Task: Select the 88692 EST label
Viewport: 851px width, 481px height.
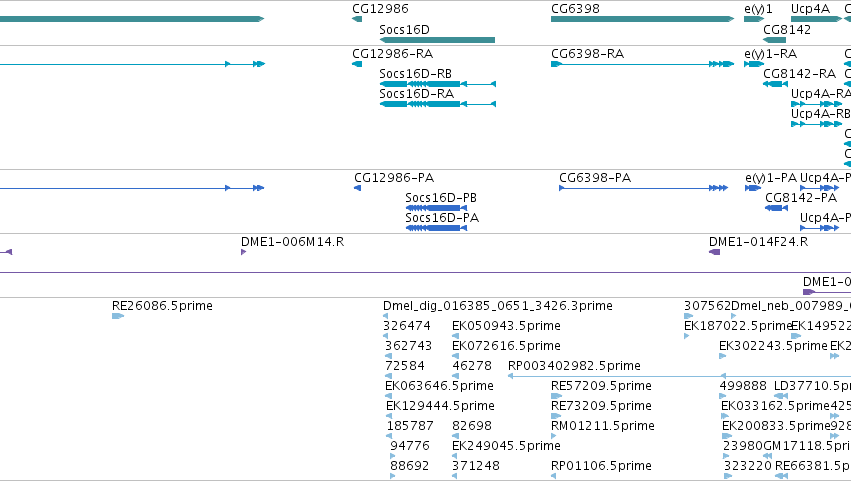Action: [410, 466]
